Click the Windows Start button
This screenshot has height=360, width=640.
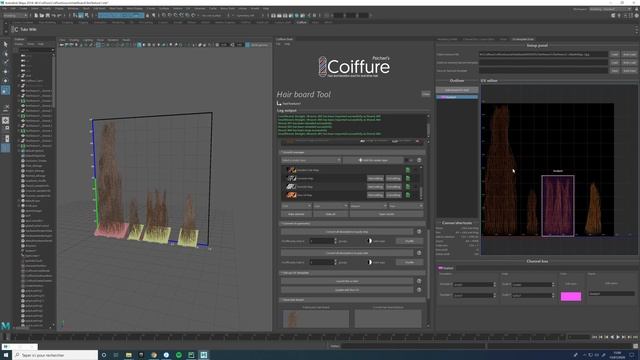pos(6,355)
